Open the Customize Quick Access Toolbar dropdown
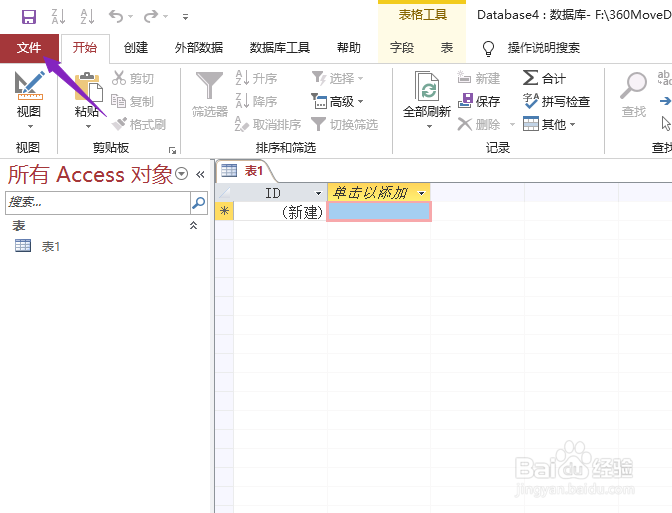 (185, 17)
